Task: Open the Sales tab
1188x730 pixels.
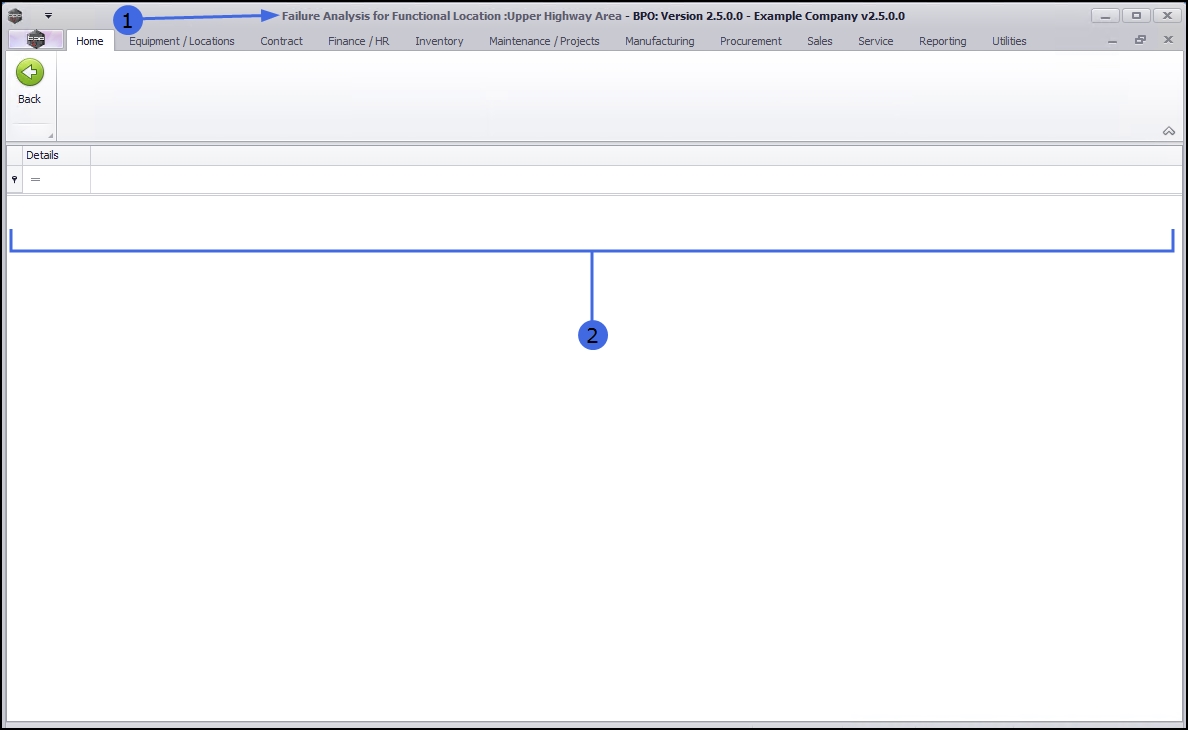Action: pos(819,41)
